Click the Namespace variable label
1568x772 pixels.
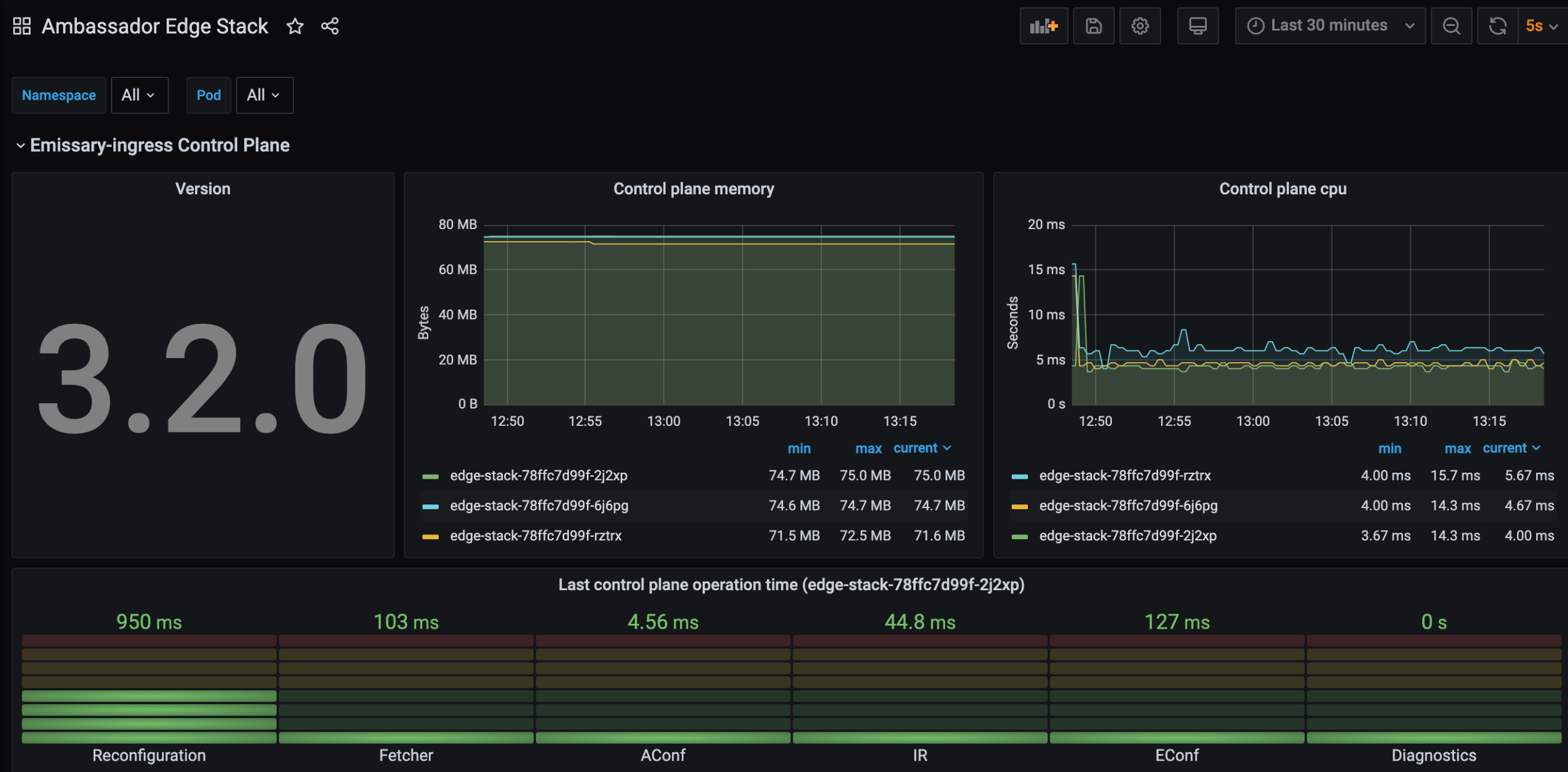59,95
